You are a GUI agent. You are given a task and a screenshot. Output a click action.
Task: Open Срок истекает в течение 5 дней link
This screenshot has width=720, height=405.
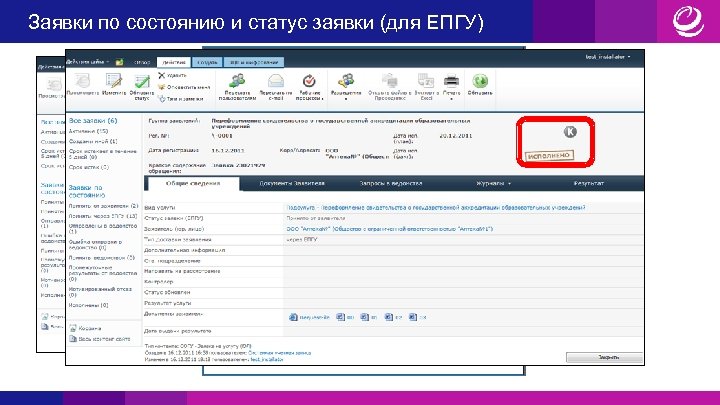pyautogui.click(x=103, y=154)
